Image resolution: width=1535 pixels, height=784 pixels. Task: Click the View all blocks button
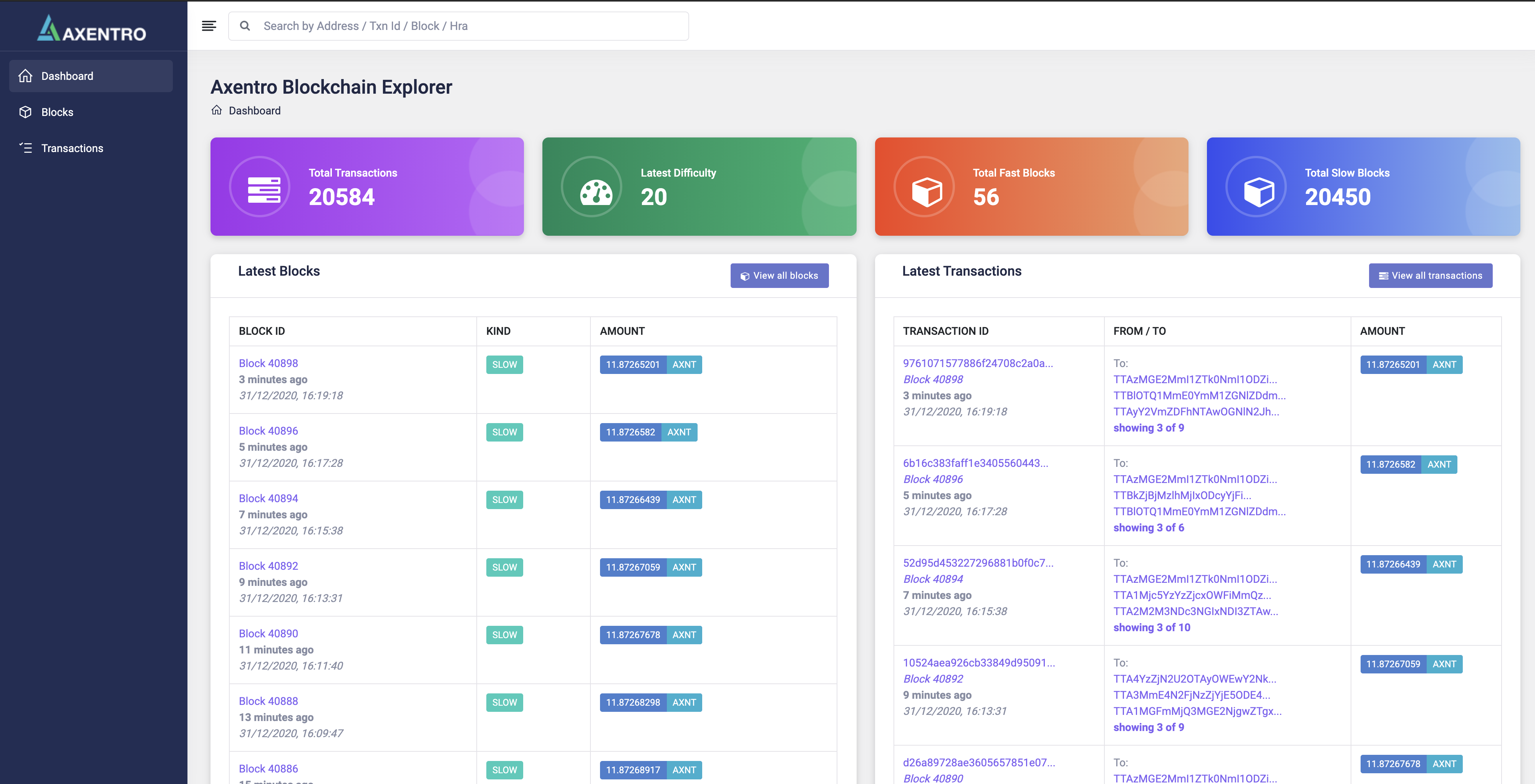779,275
